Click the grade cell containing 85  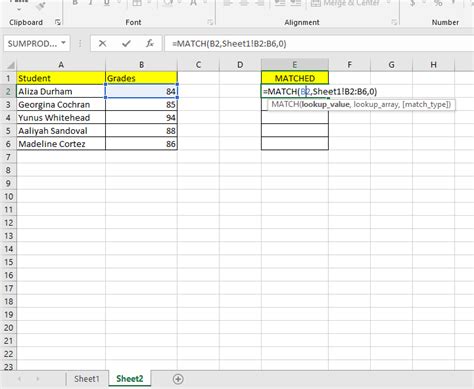[142, 105]
